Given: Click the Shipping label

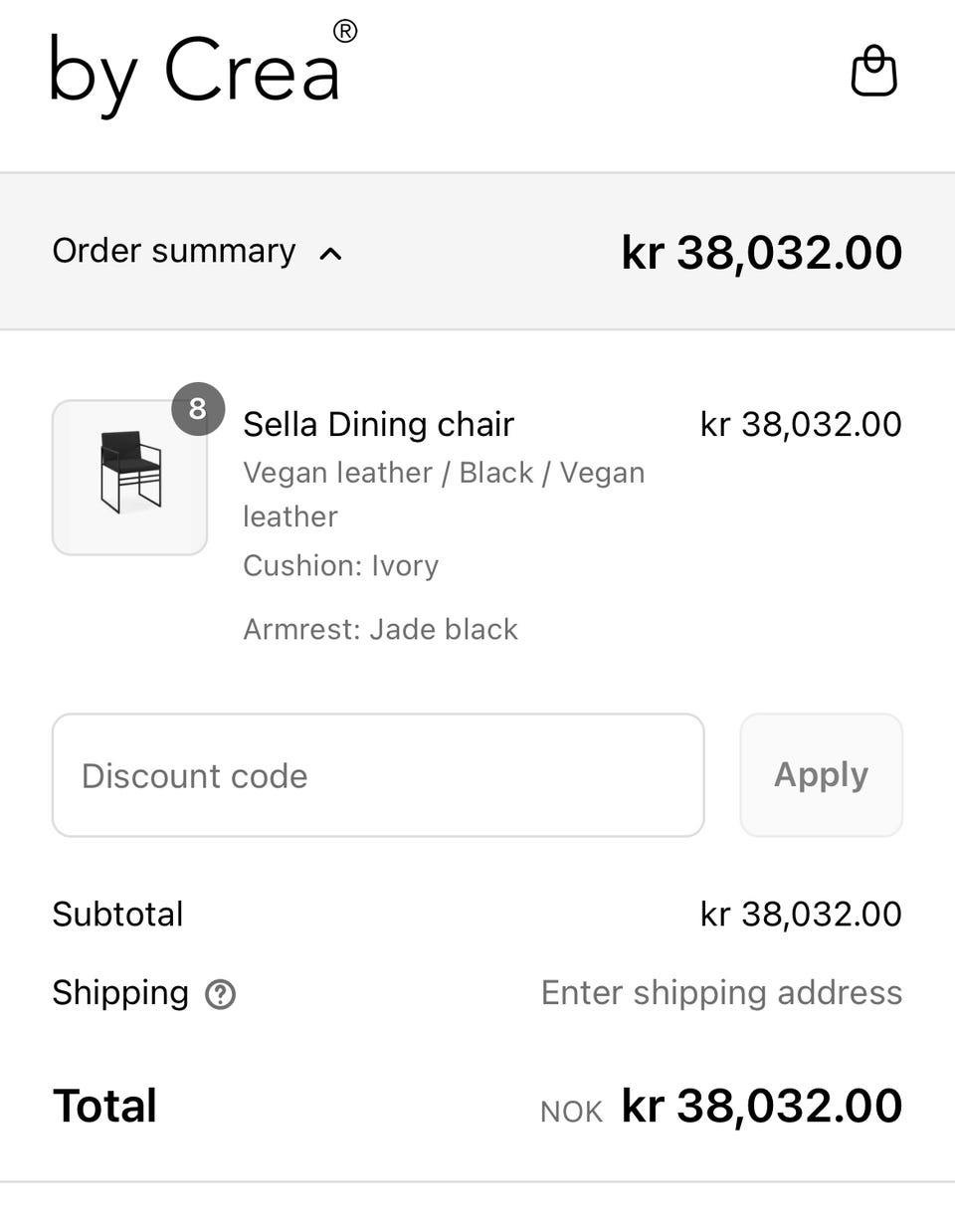Looking at the screenshot, I should pos(120,992).
